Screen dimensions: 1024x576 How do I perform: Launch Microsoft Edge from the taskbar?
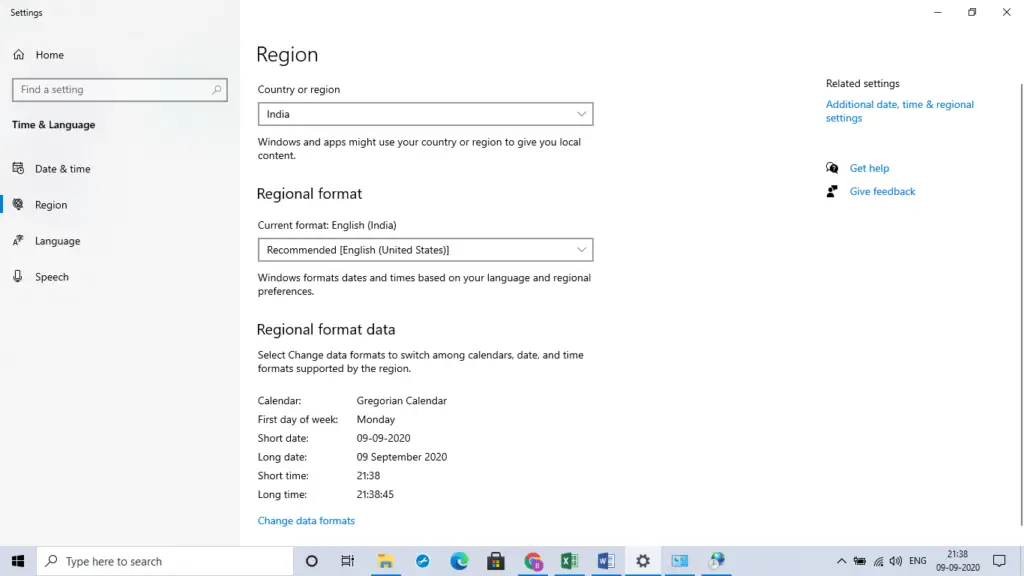point(459,561)
